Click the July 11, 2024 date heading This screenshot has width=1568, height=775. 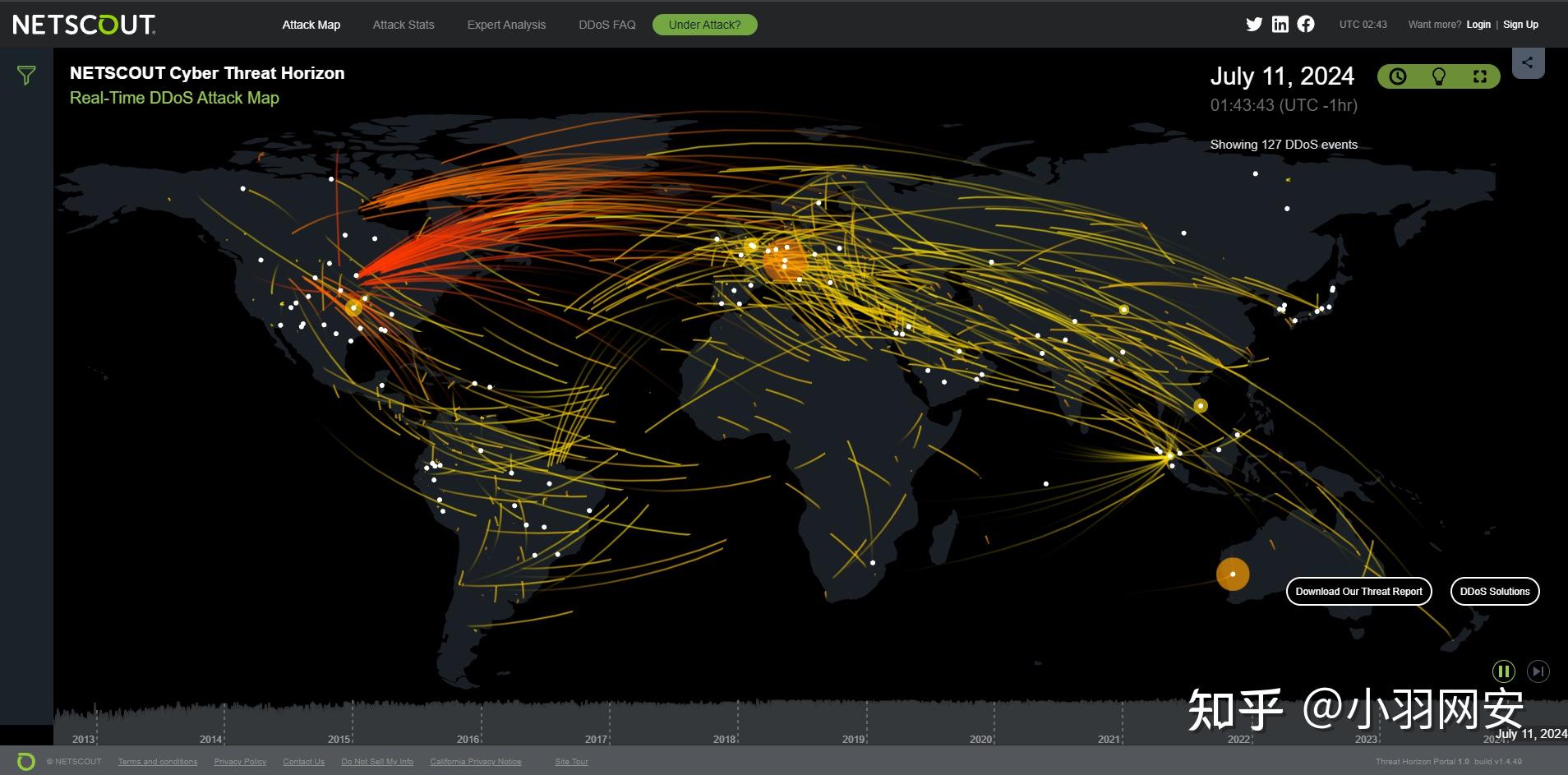[x=1282, y=76]
